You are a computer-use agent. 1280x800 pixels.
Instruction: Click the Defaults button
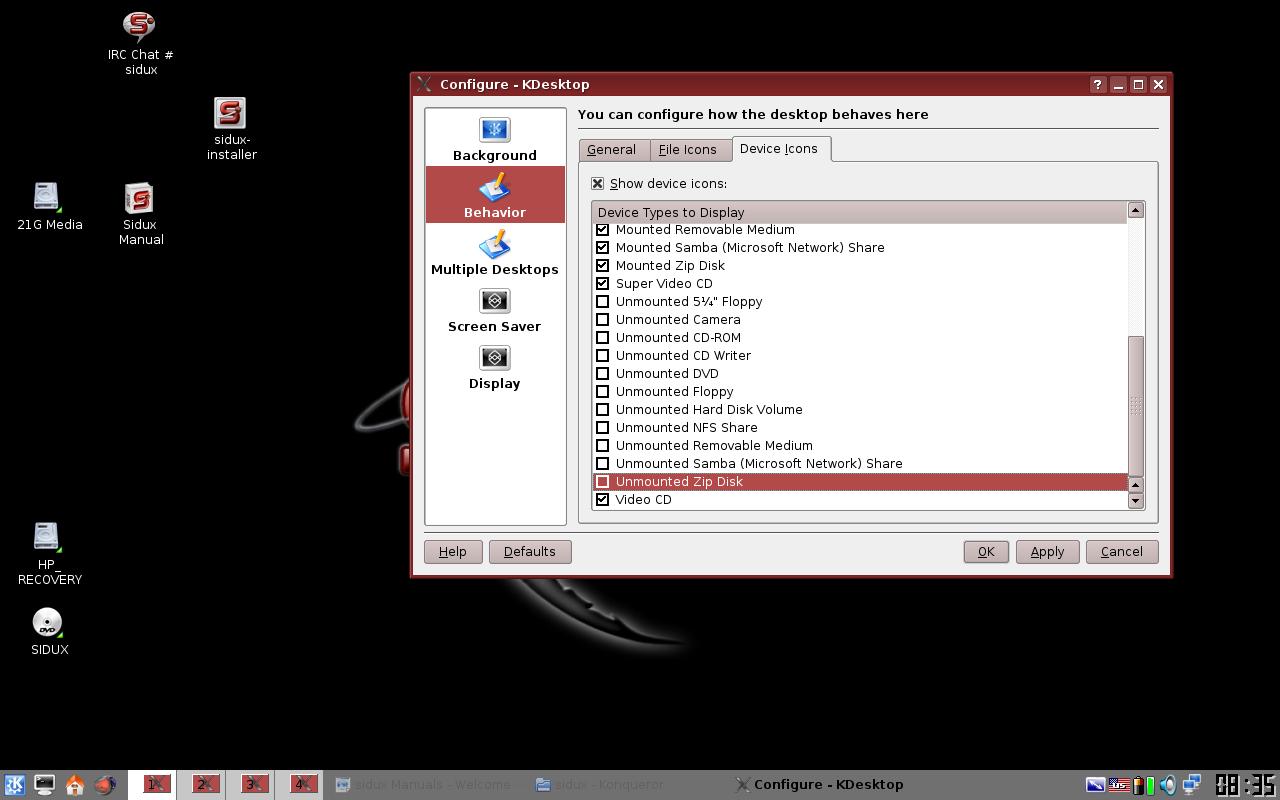pos(530,552)
